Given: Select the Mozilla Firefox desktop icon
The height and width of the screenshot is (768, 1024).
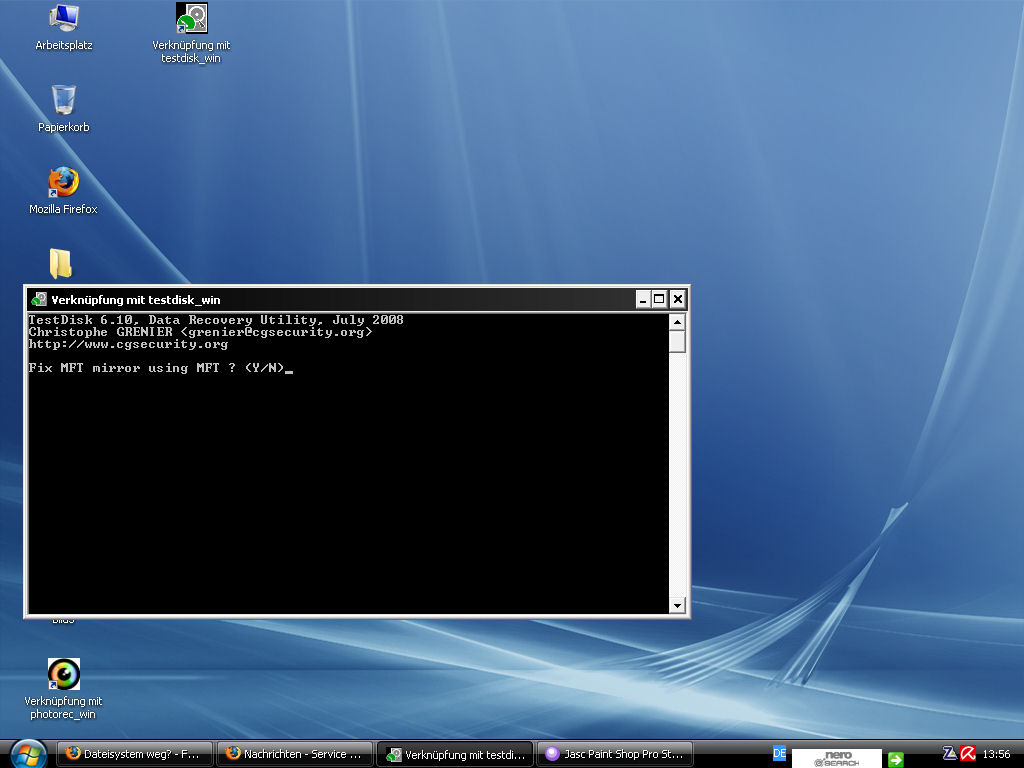Looking at the screenshot, I should click(63, 191).
